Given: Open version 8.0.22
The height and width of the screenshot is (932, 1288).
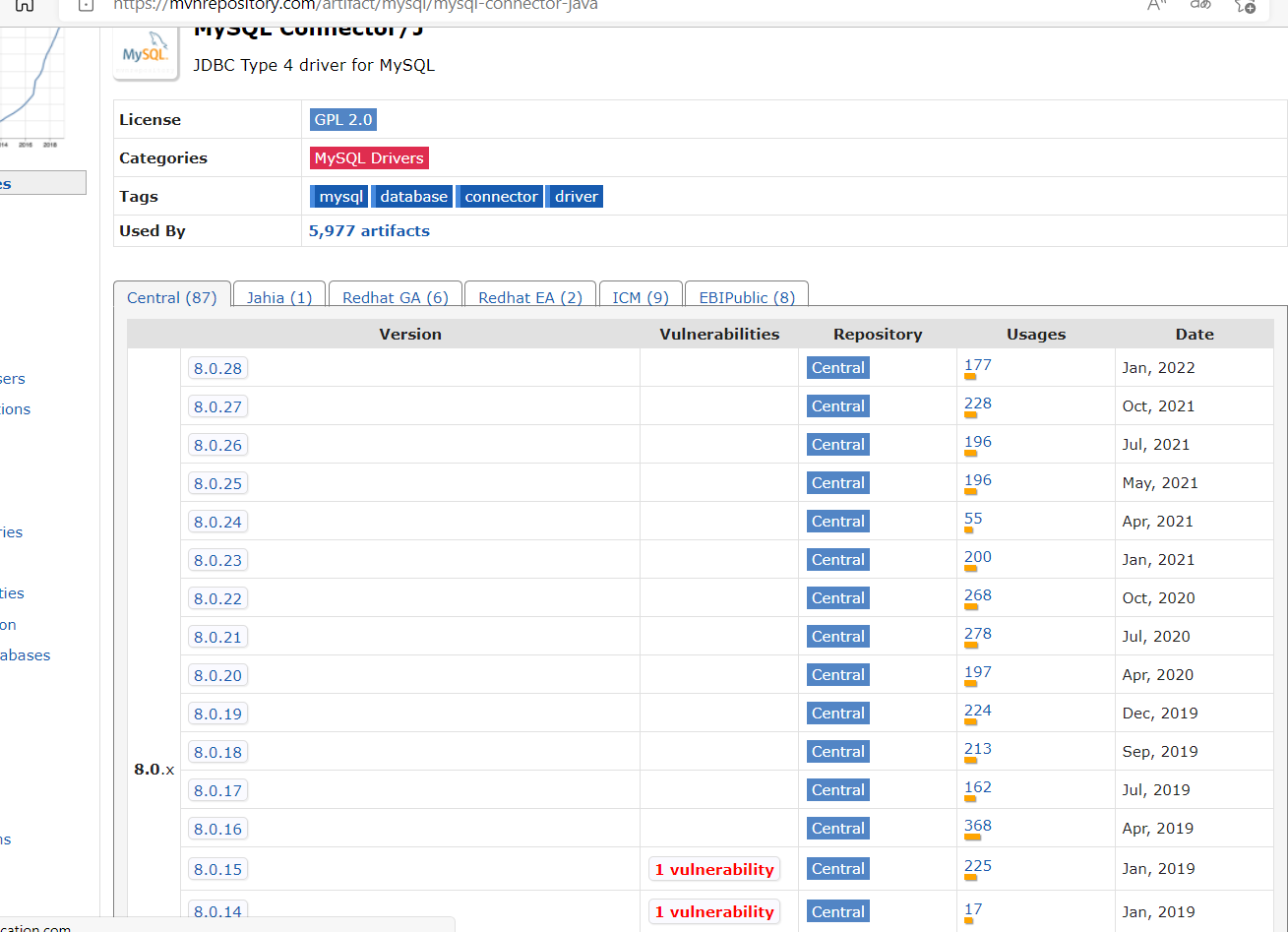Looking at the screenshot, I should click(217, 598).
